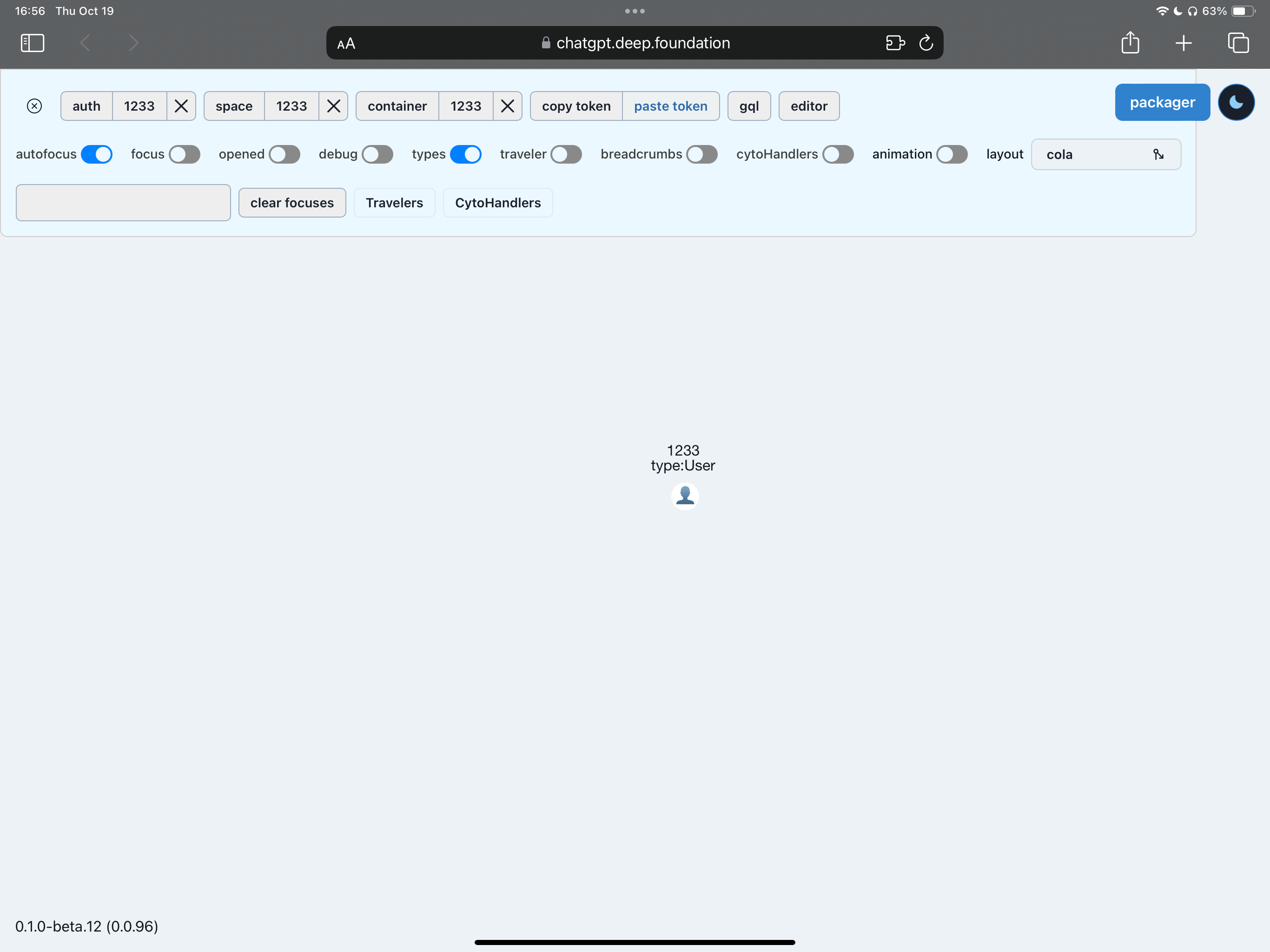Click the clear focuses button
This screenshot has width=1270, height=952.
pyautogui.click(x=291, y=202)
